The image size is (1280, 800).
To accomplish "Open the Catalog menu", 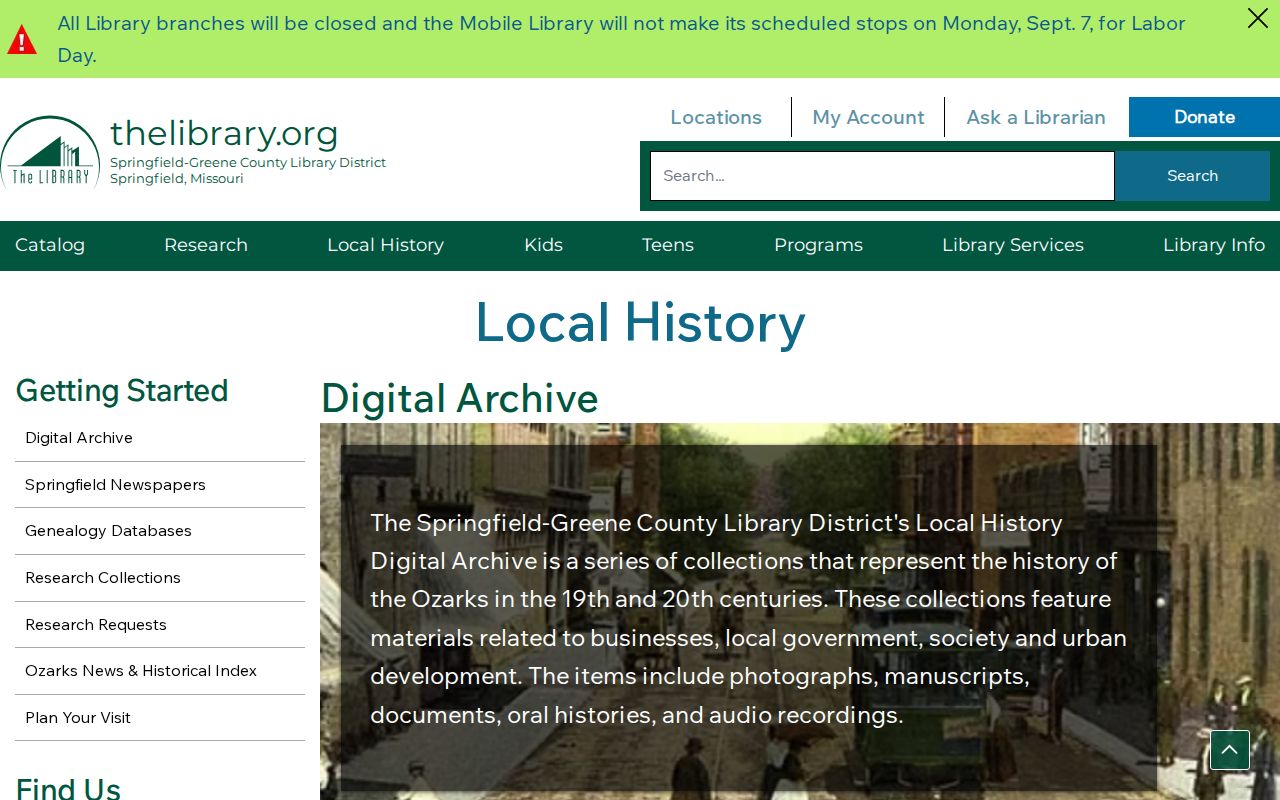I will pos(50,245).
